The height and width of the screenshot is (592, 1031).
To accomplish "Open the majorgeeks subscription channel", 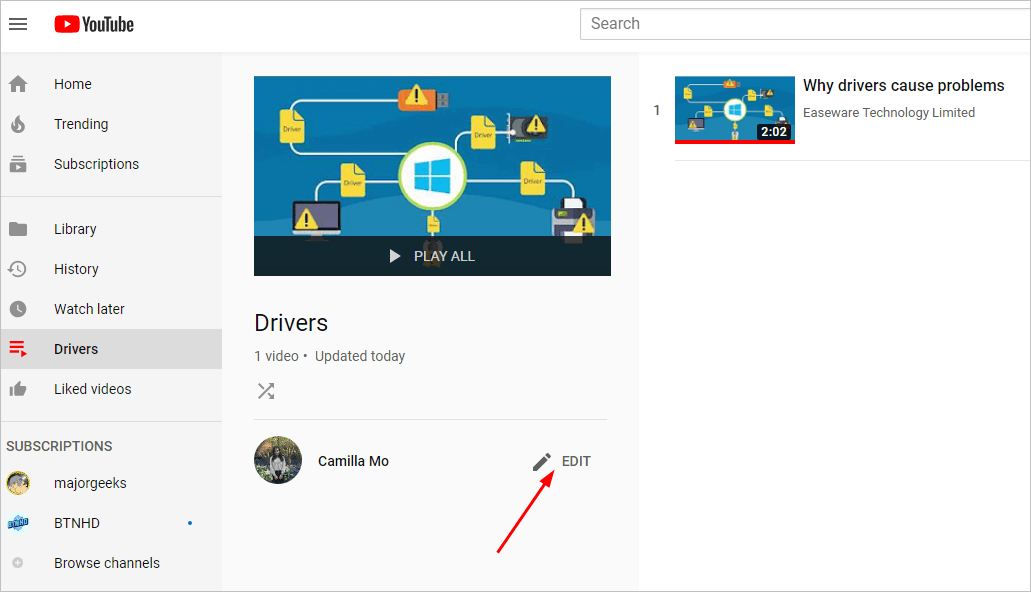I will [90, 483].
